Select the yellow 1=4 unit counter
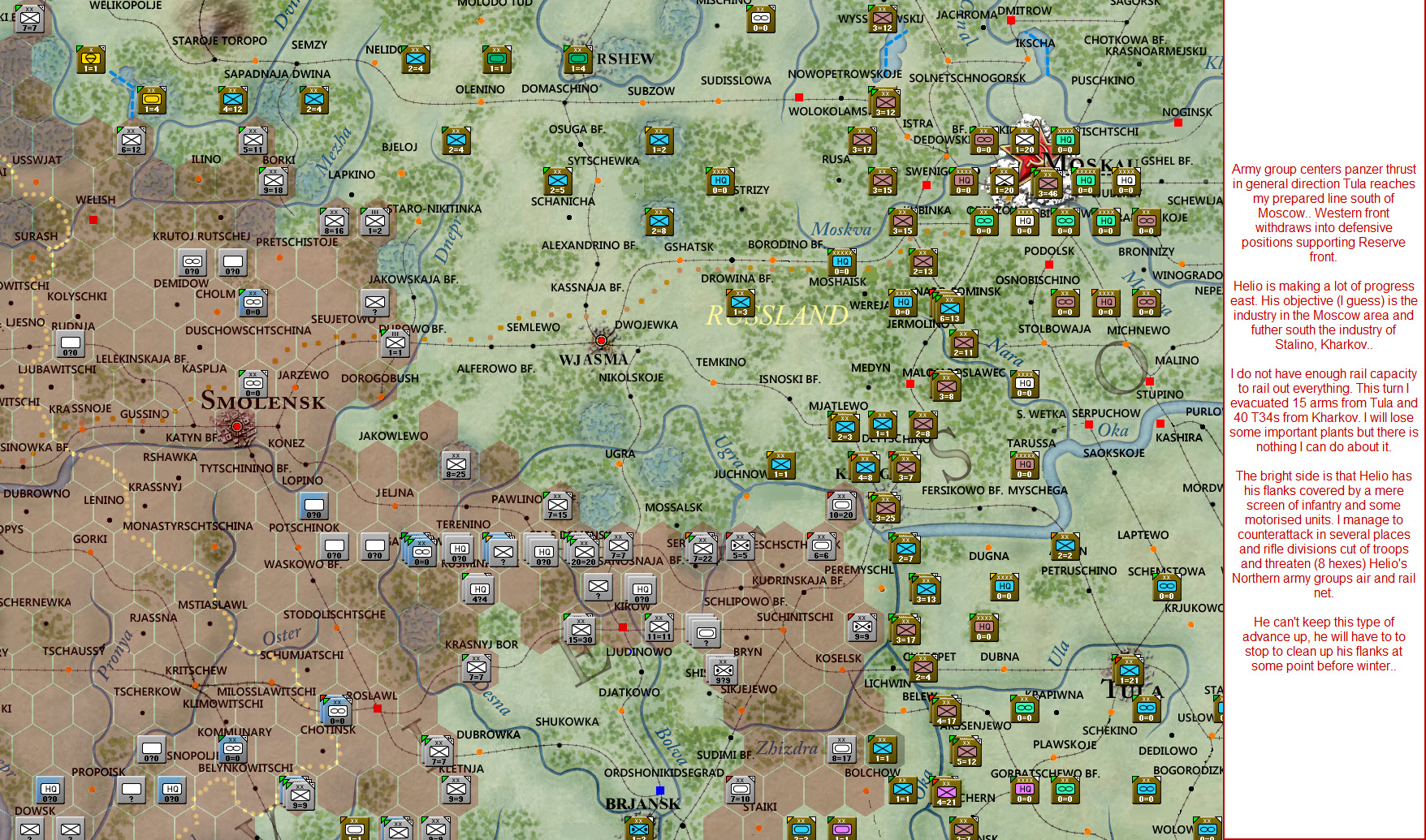The width and height of the screenshot is (1426, 840). pyautogui.click(x=151, y=100)
